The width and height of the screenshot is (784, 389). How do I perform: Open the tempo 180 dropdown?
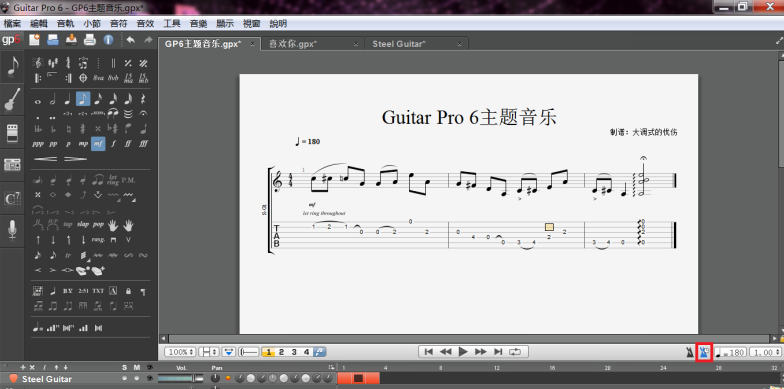click(x=730, y=352)
